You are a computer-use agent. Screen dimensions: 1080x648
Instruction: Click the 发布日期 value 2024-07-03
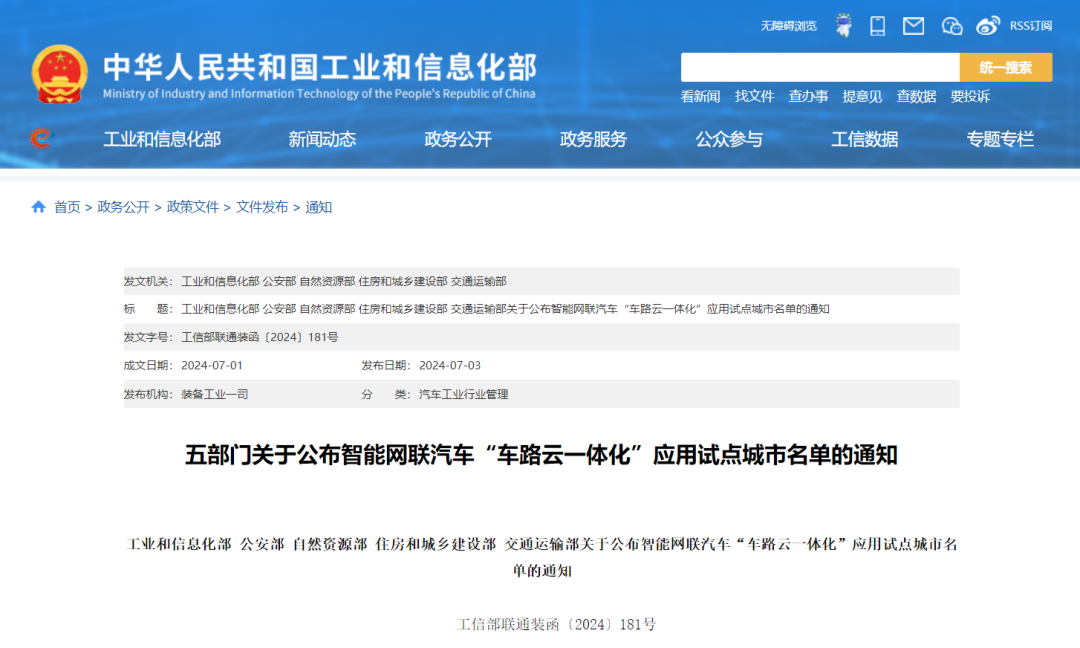(450, 365)
